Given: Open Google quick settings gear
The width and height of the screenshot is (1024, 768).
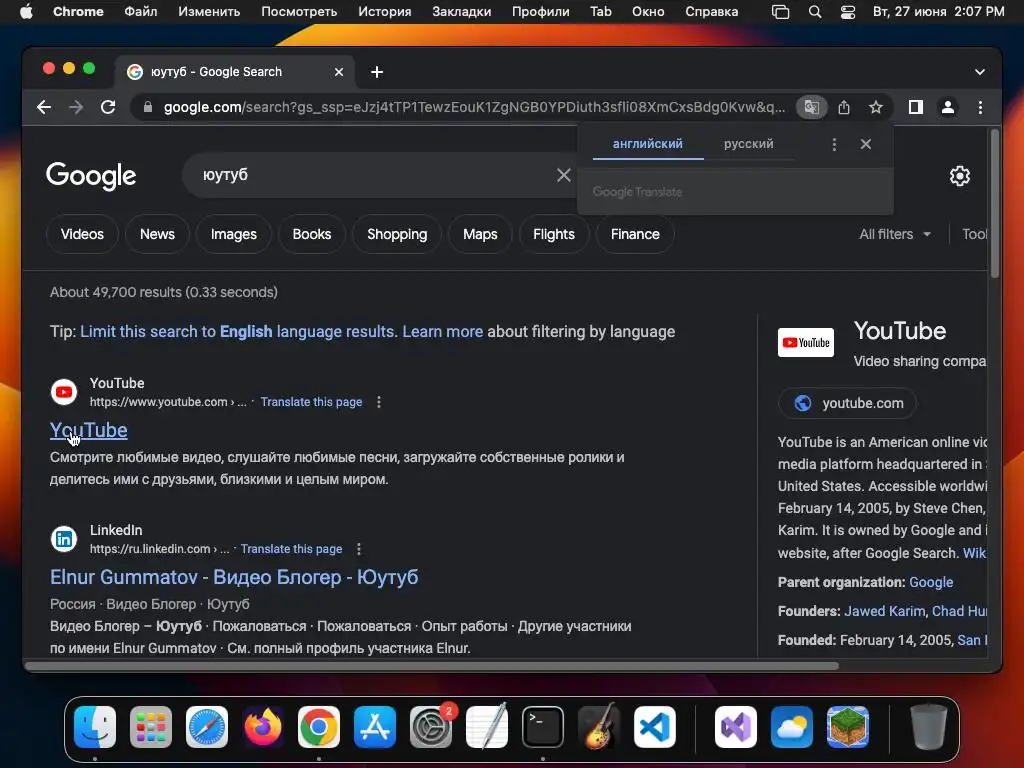Looking at the screenshot, I should [959, 176].
